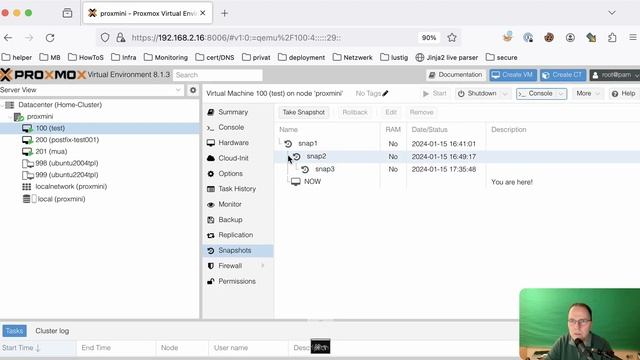Click the edit tags pencil icon
640x360 pixels.
(x=385, y=93)
